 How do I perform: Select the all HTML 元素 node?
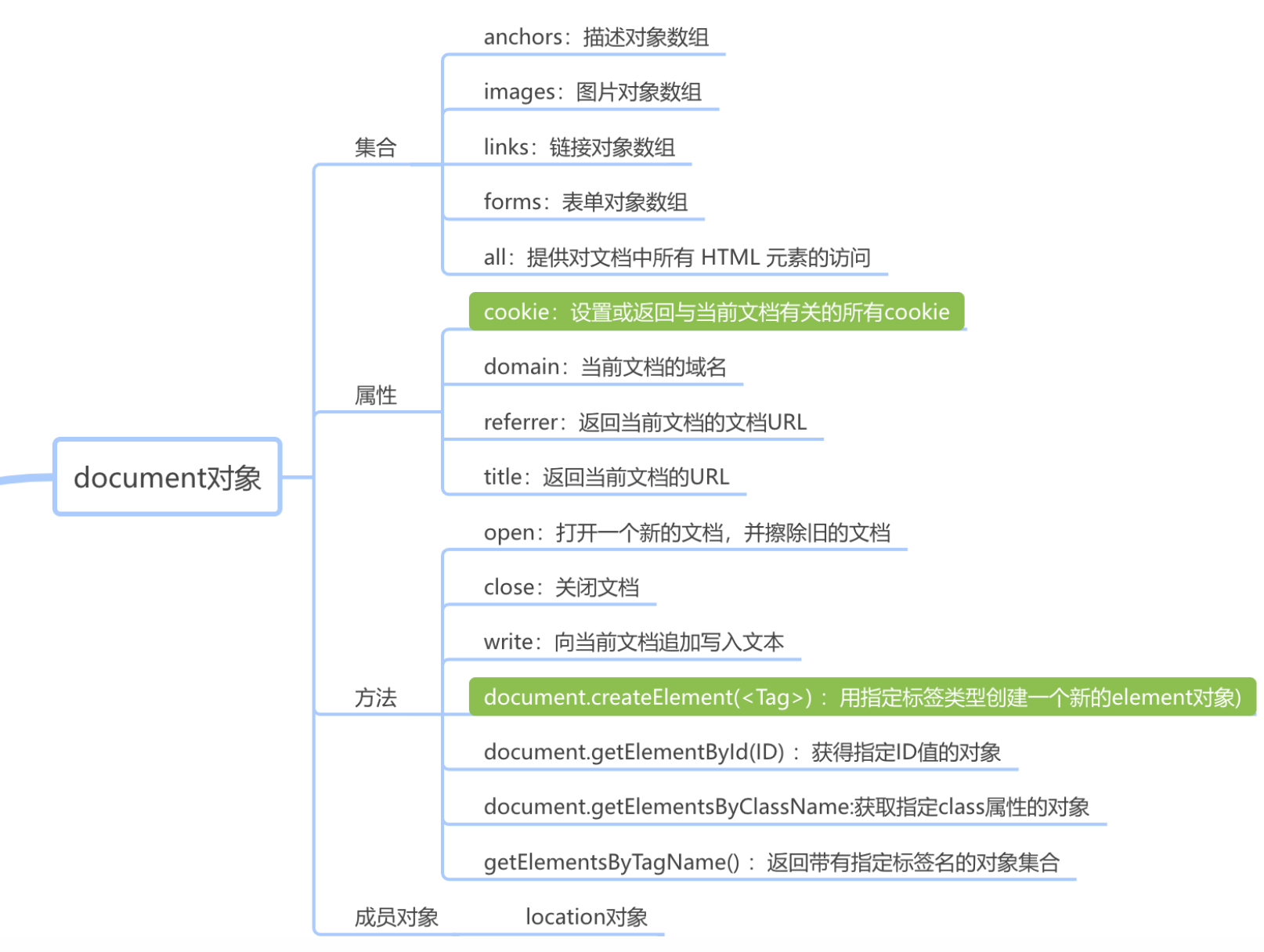pyautogui.click(x=677, y=258)
